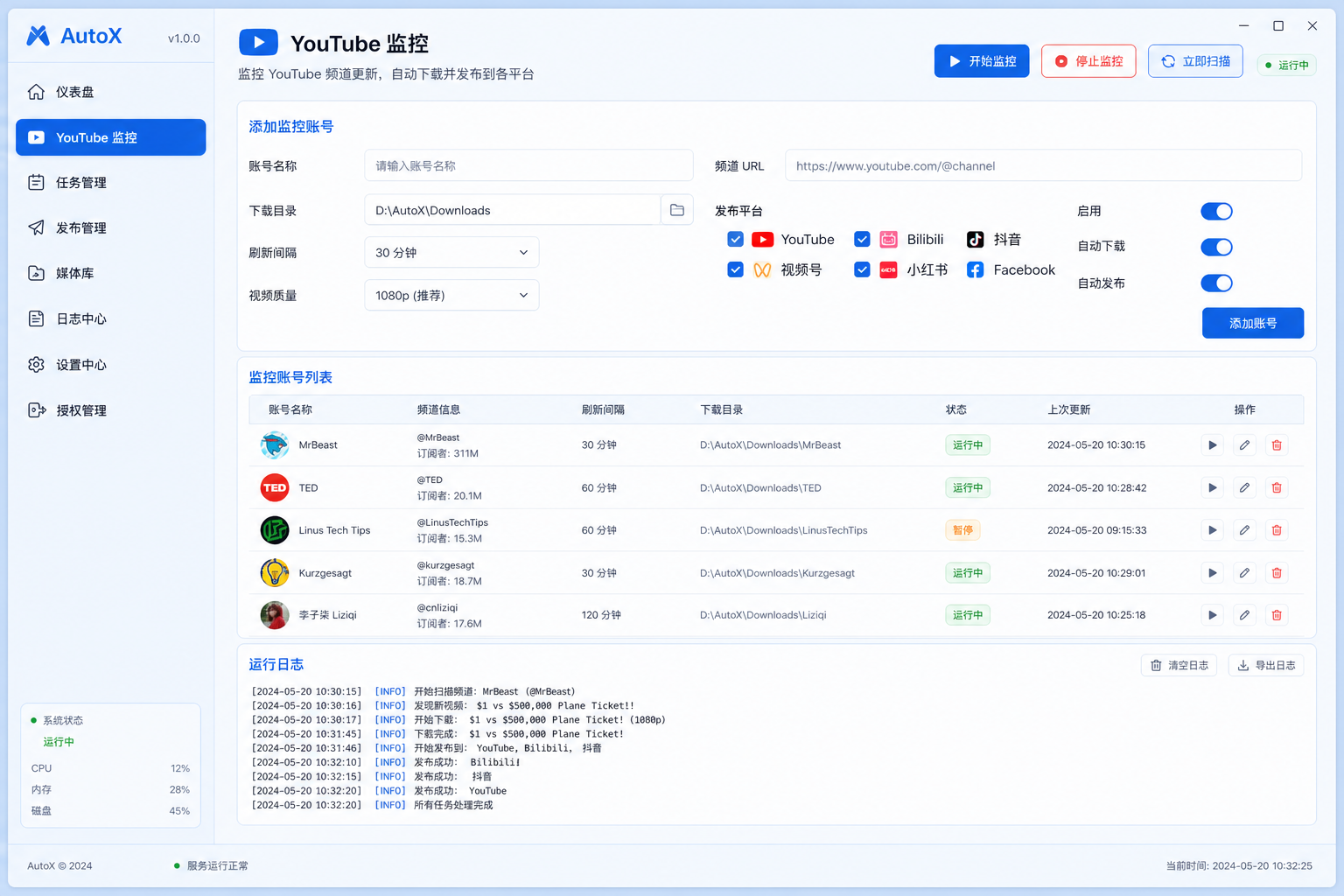
Task: Export logs via 导出日志 button
Action: pos(1266,666)
